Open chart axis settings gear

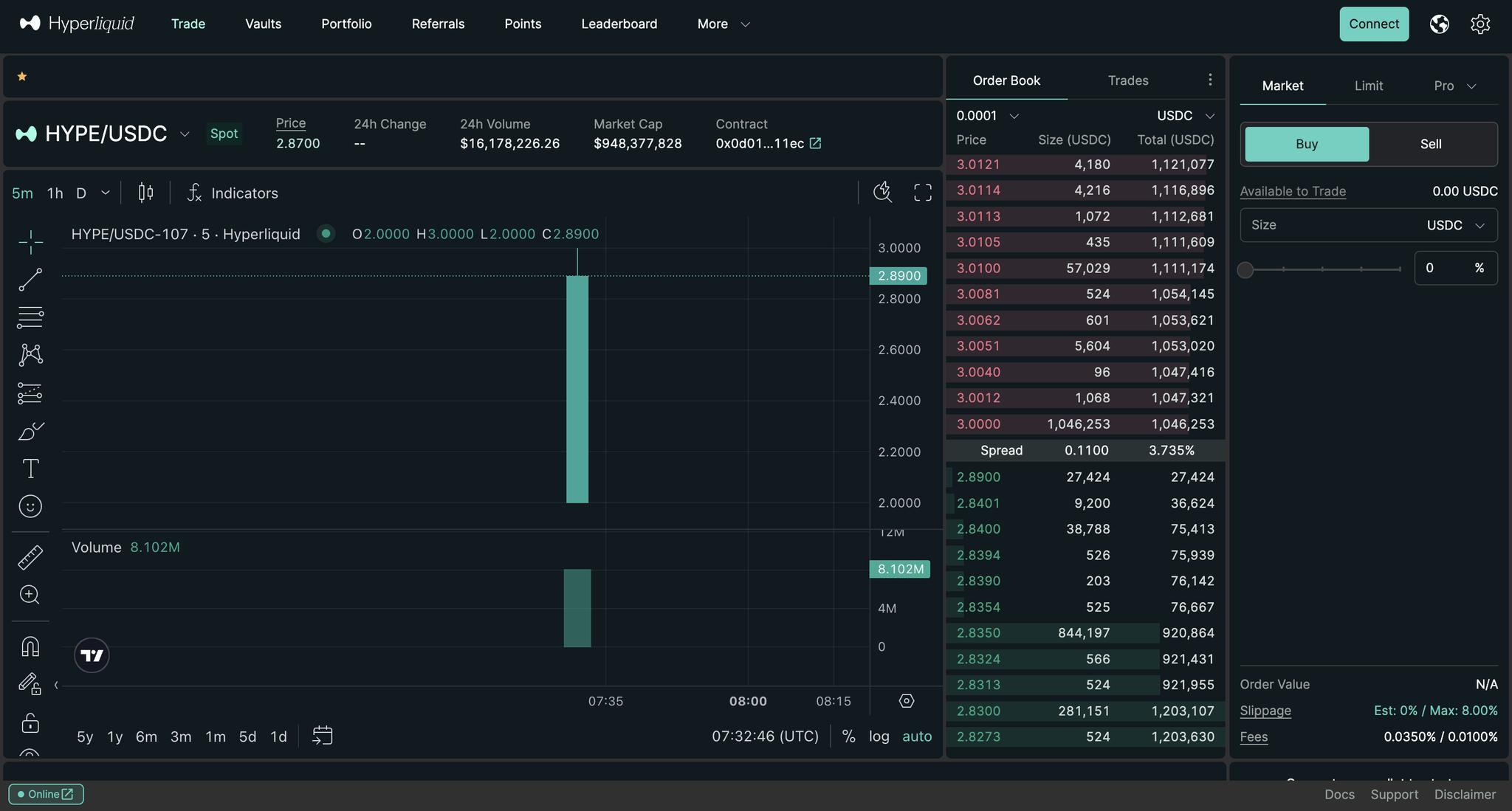click(907, 701)
